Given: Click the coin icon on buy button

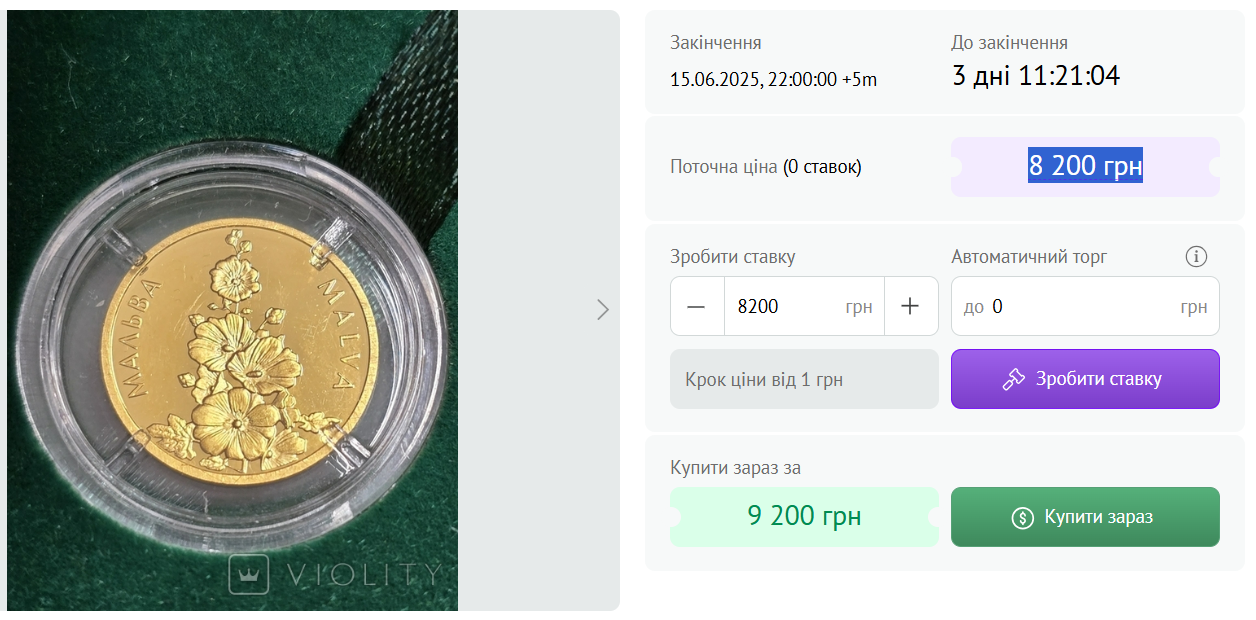Looking at the screenshot, I should 1022,517.
